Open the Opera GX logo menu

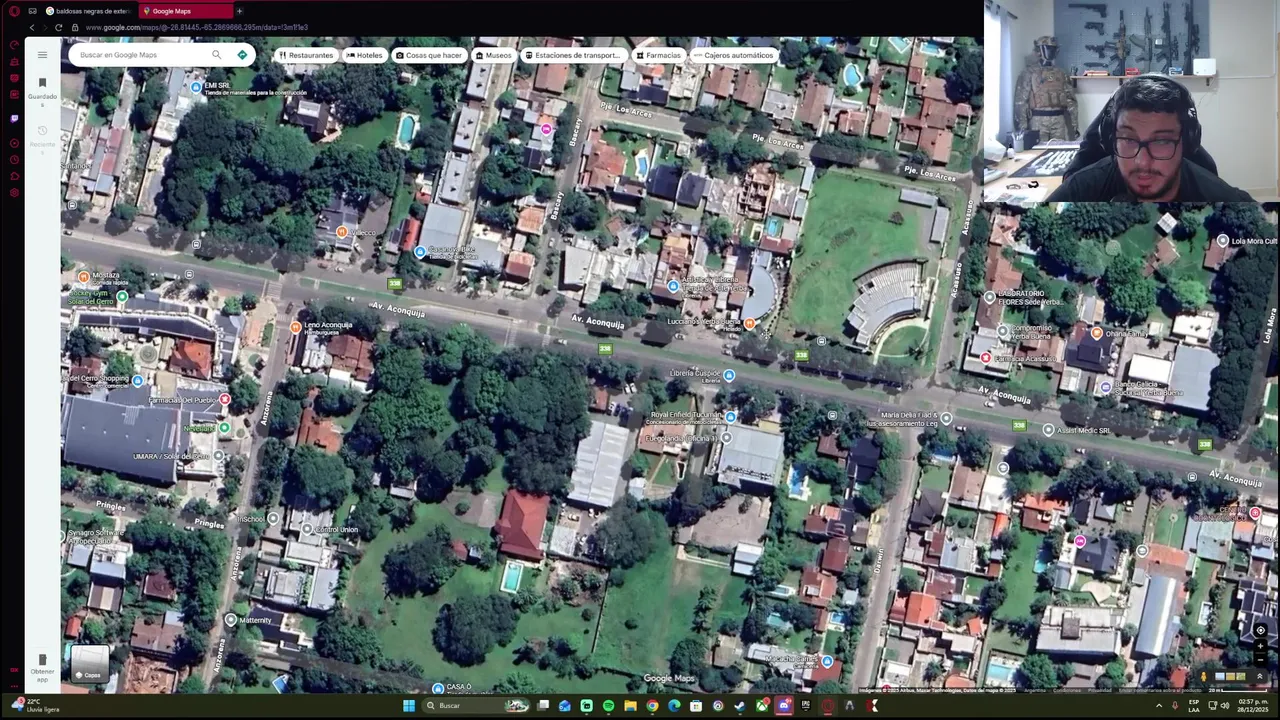[x=14, y=11]
